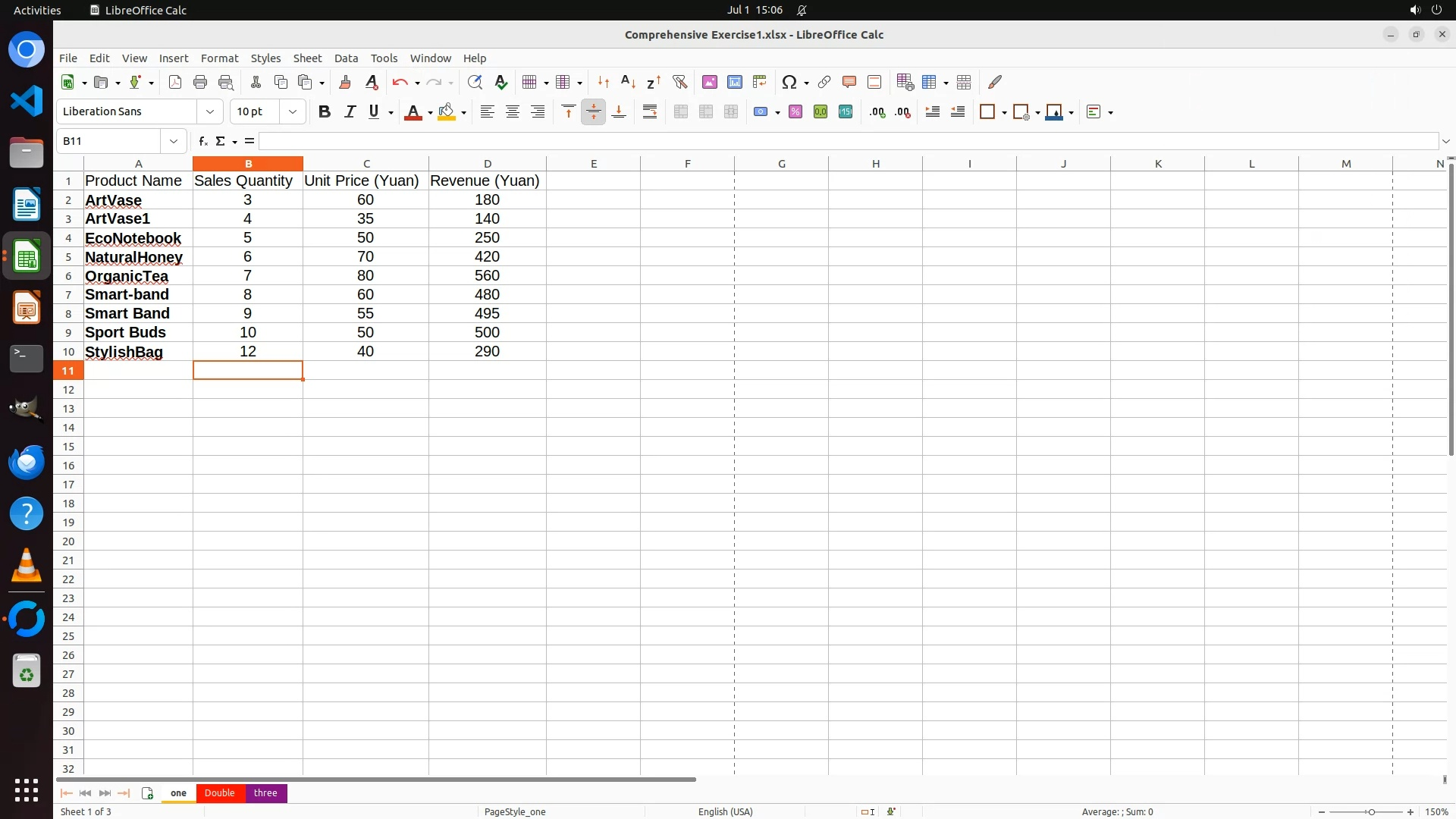This screenshot has width=1456, height=819.
Task: Click Format as Percent icon
Action: pyautogui.click(x=795, y=111)
